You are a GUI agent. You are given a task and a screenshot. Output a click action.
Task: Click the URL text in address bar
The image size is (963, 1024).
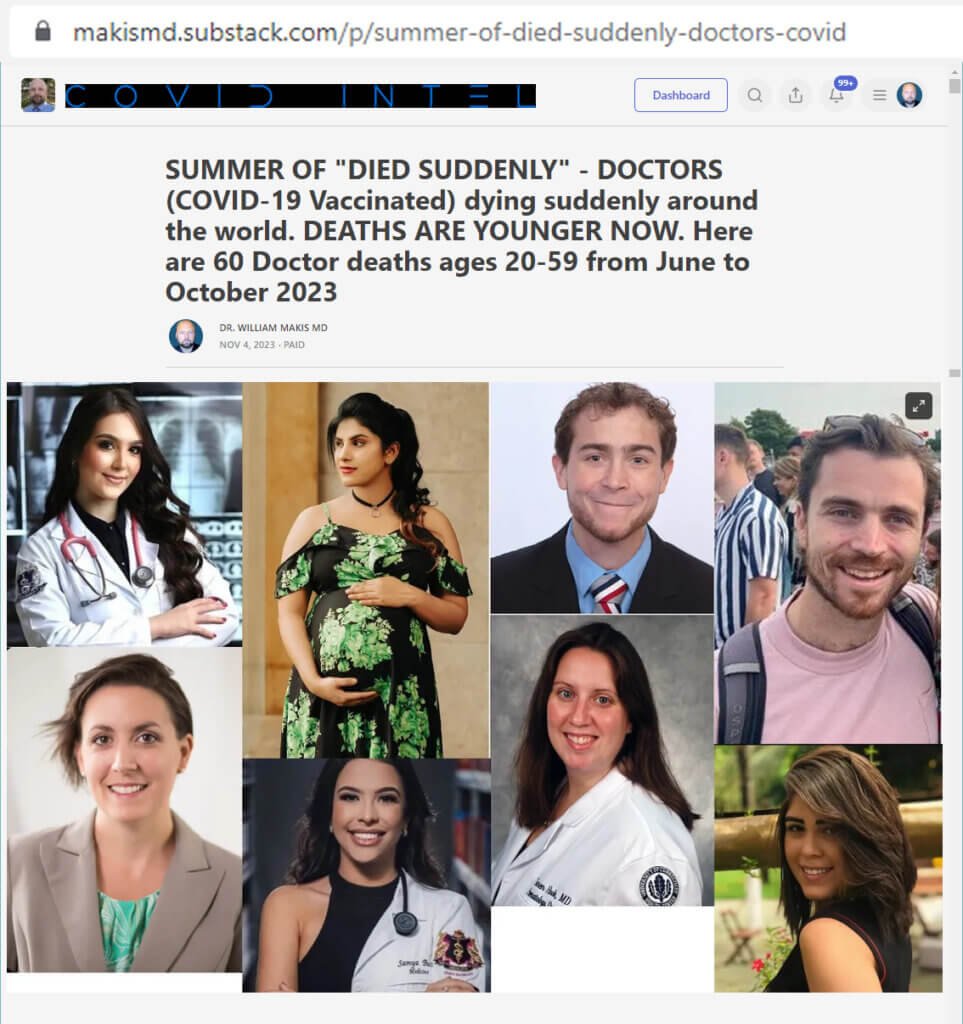point(460,32)
